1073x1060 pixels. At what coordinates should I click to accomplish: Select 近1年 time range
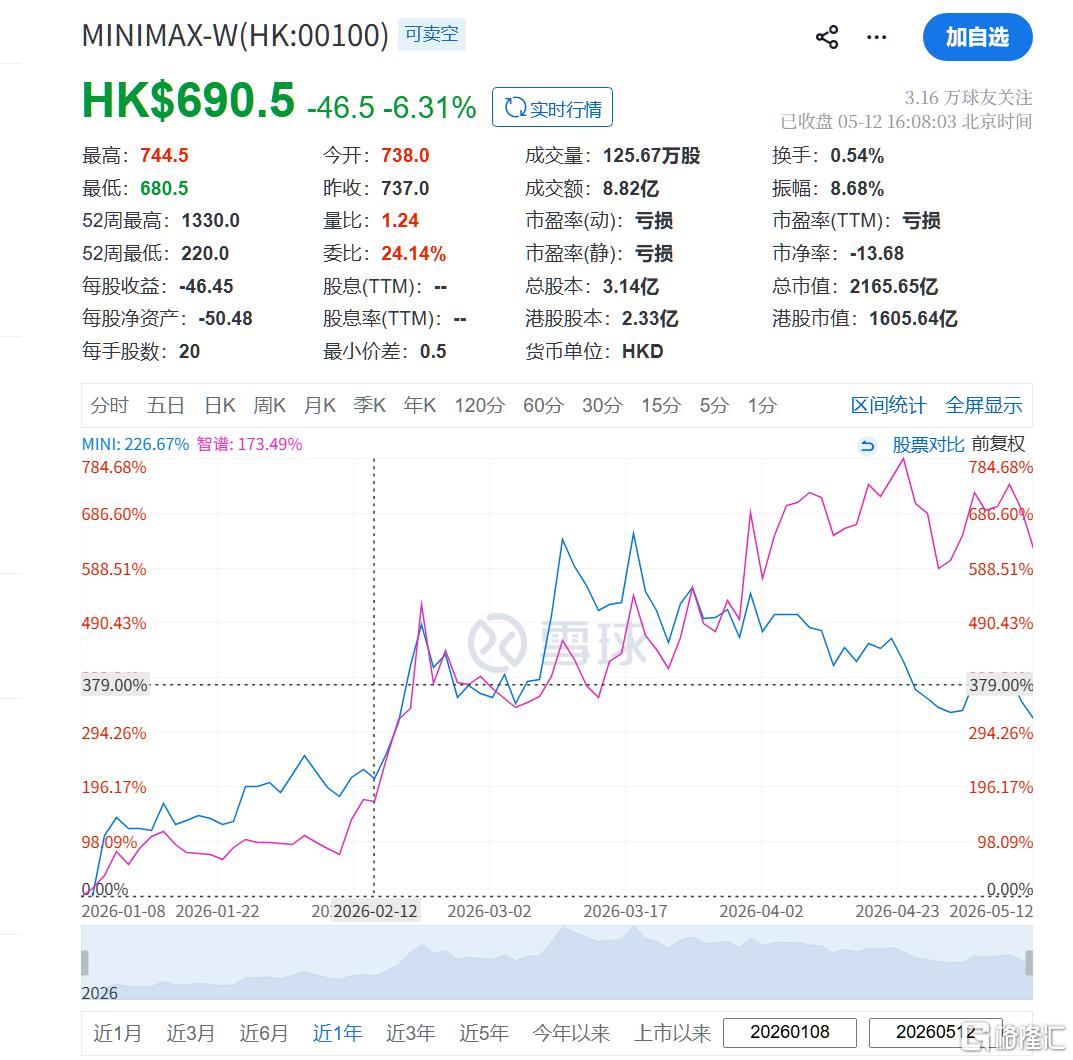337,1033
